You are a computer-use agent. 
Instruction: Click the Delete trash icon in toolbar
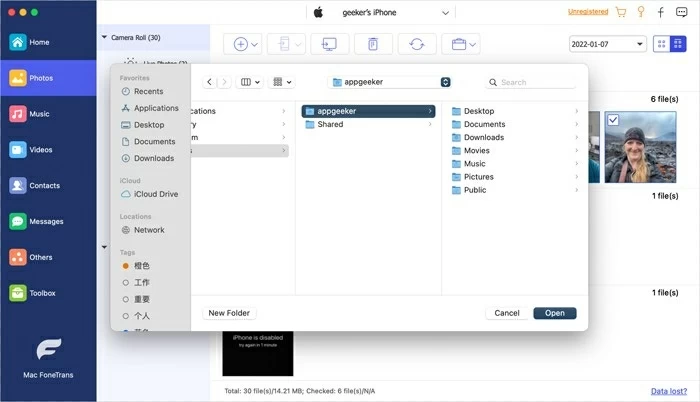tap(373, 44)
